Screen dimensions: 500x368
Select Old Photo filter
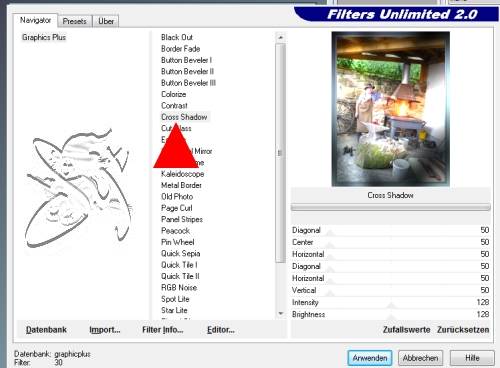(177, 196)
